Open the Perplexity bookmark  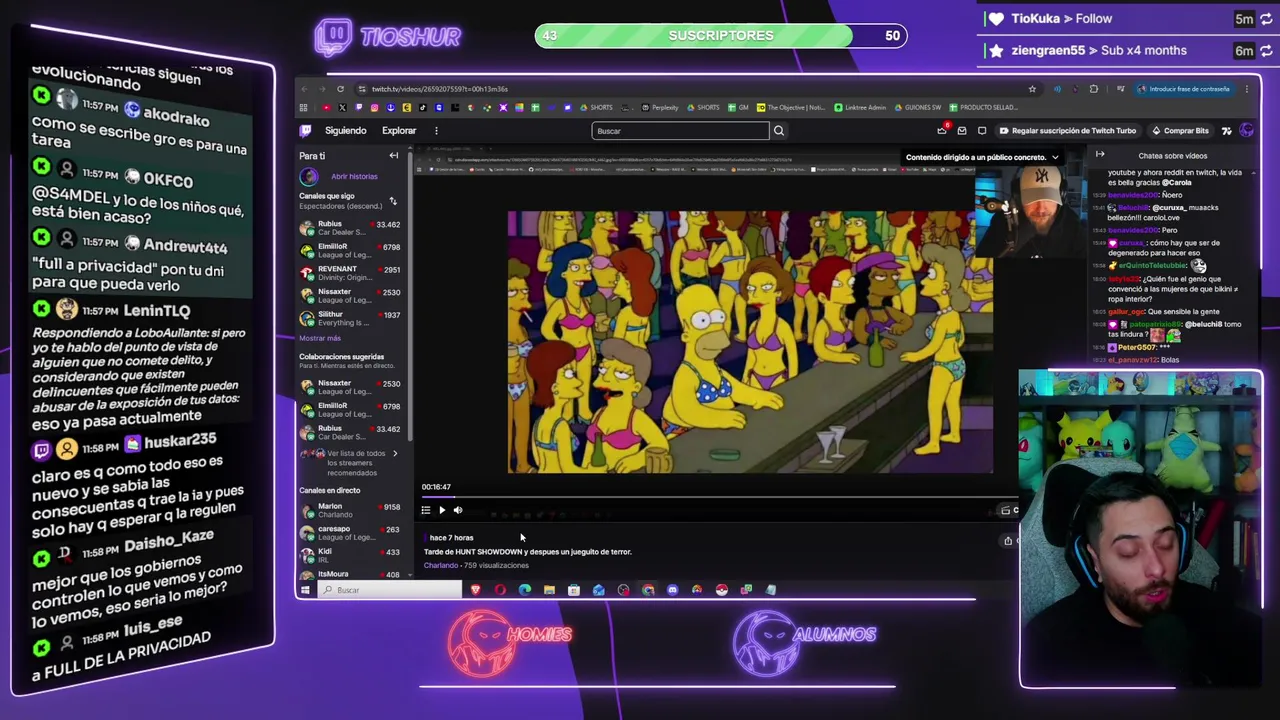661,107
